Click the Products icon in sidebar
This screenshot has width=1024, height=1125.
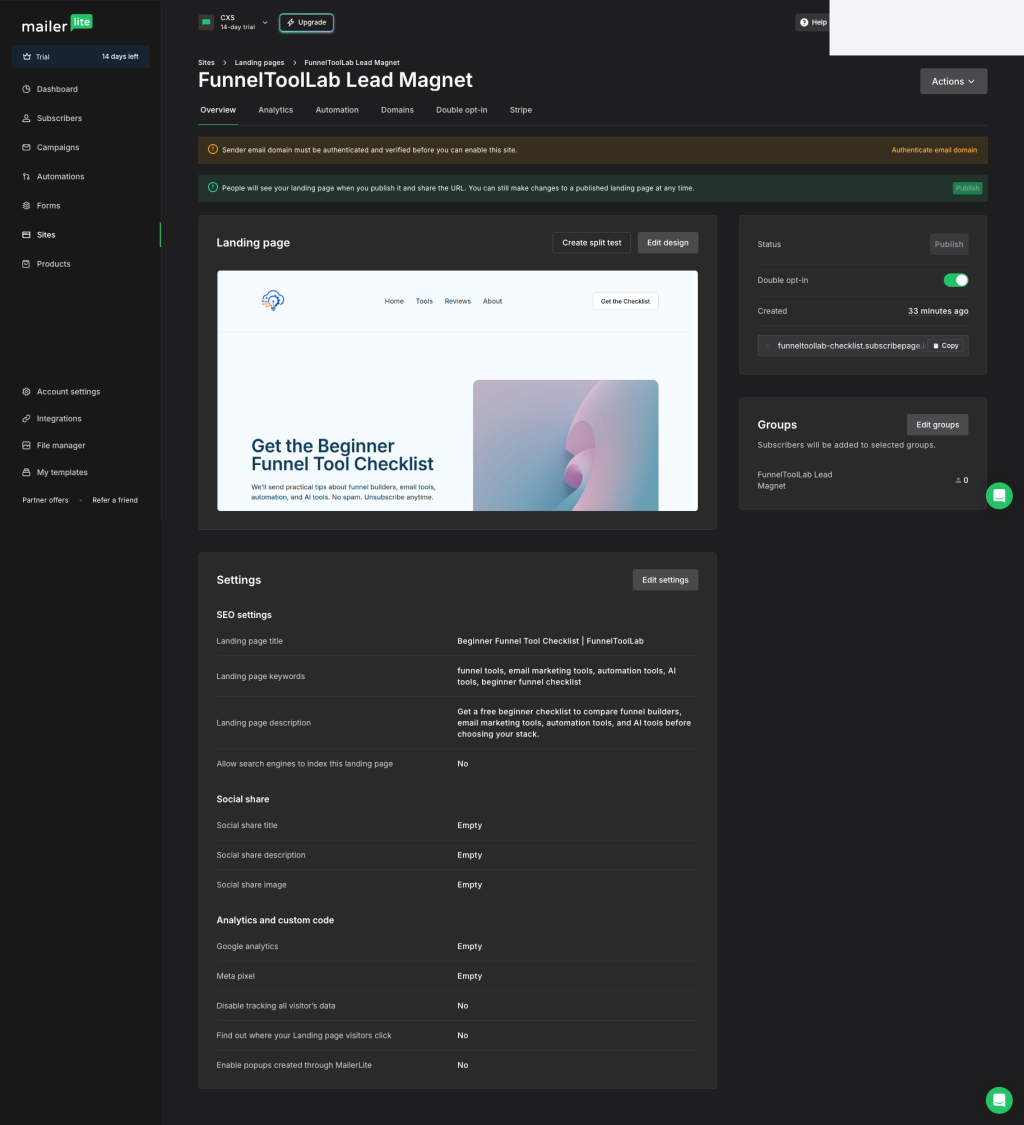click(x=27, y=264)
